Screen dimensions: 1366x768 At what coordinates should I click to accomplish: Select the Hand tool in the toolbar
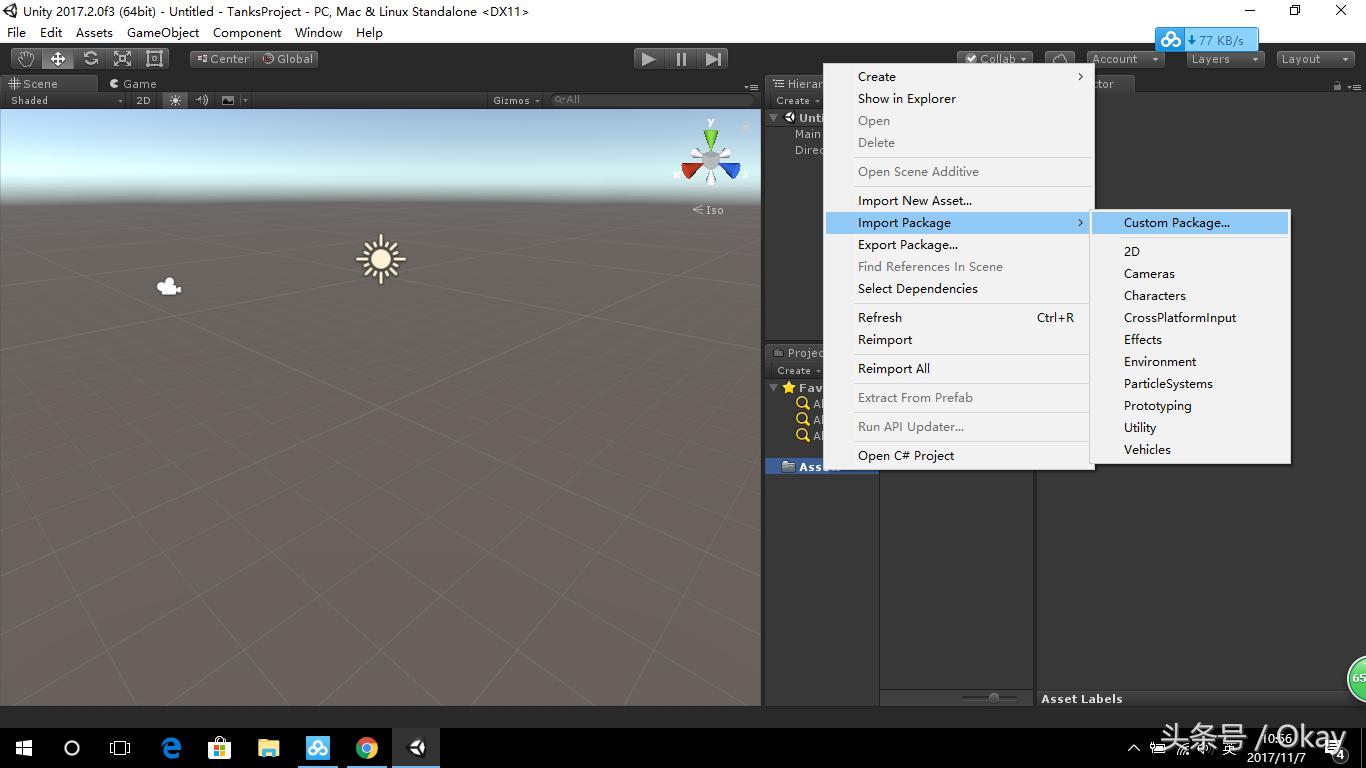tap(25, 58)
